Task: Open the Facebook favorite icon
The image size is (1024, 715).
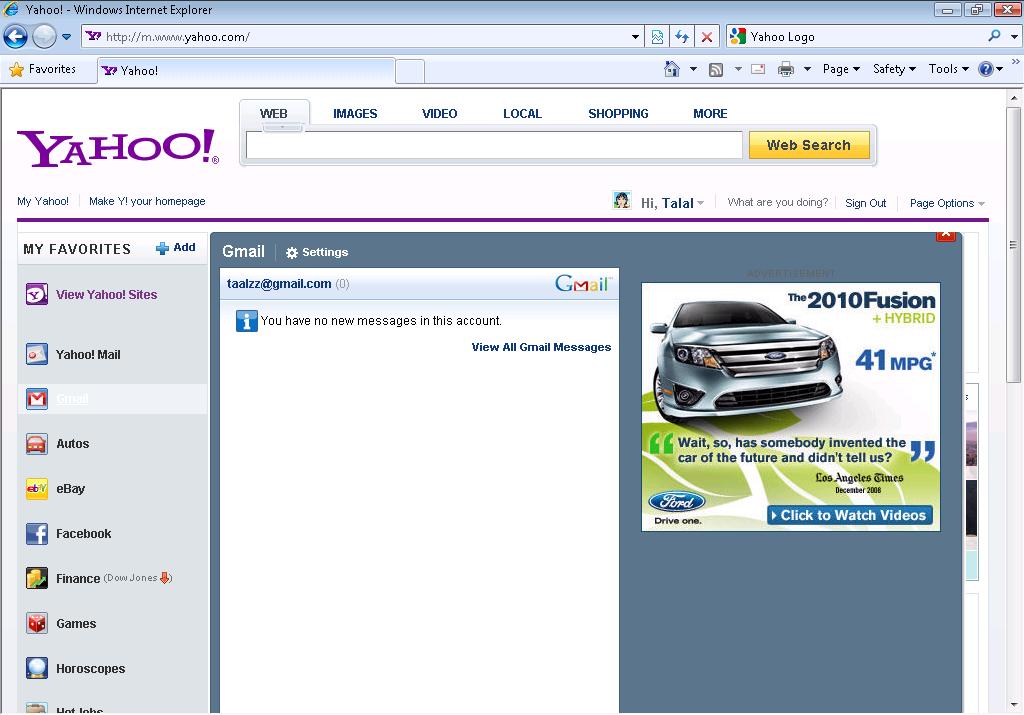Action: [x=37, y=533]
